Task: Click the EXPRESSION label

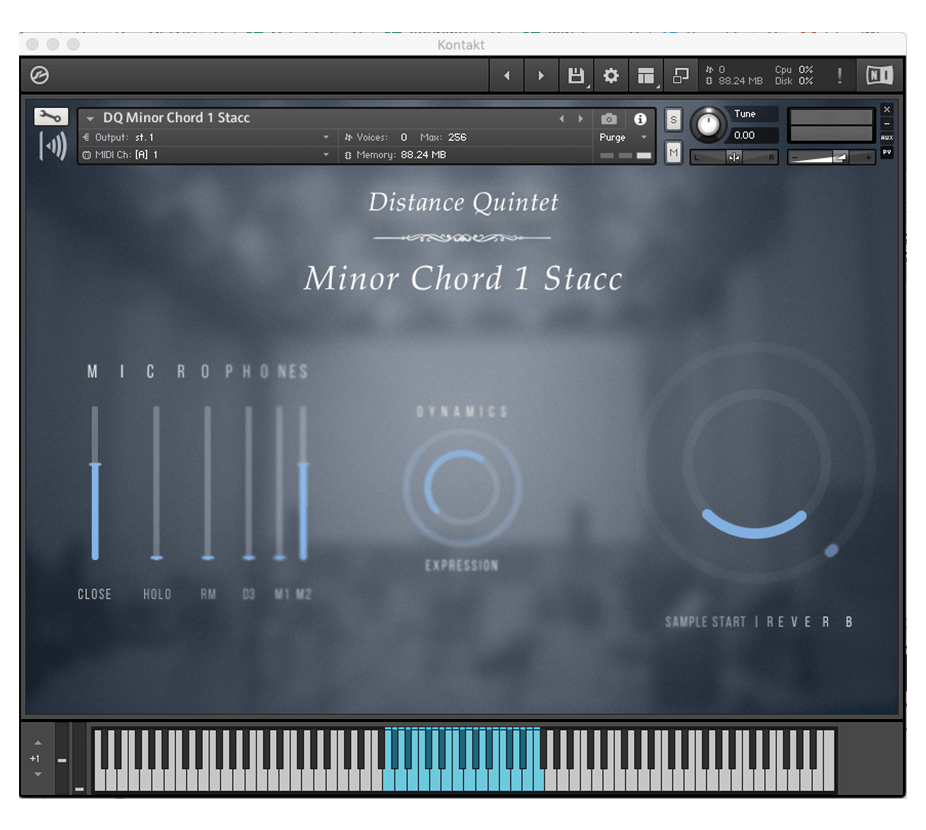Action: coord(462,565)
